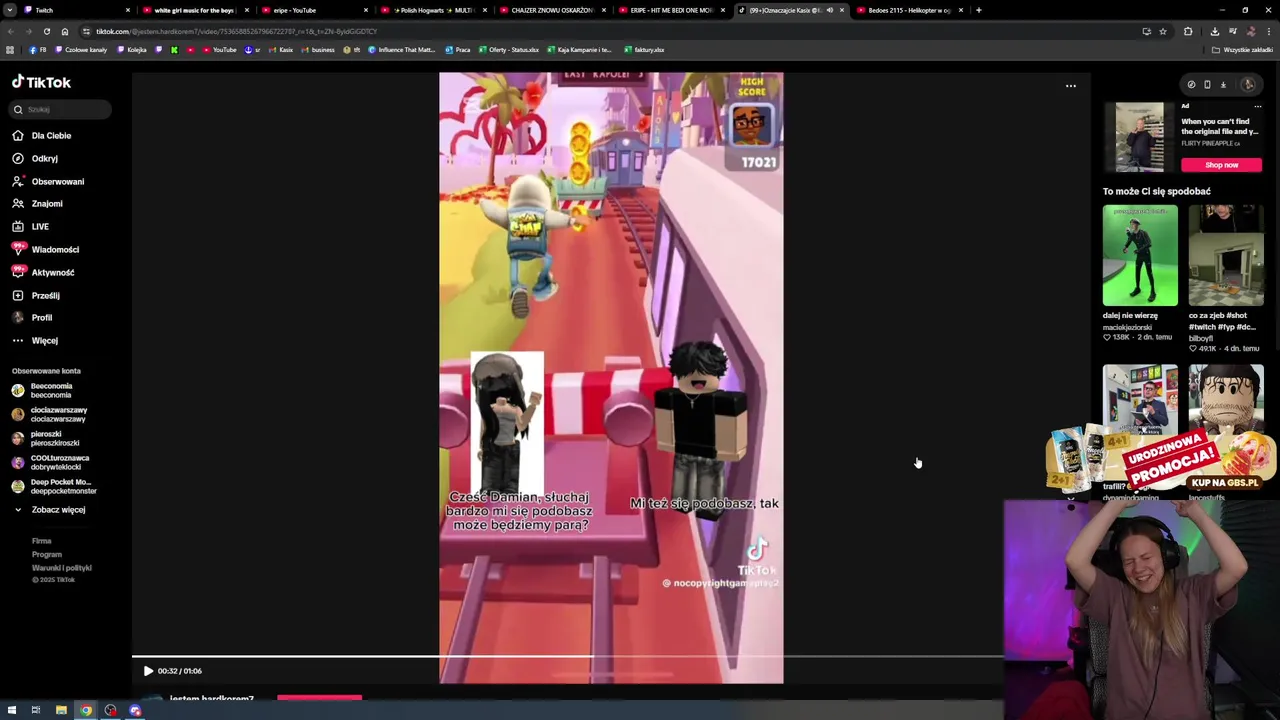Click the phone icon in top-right pill
The height and width of the screenshot is (720, 1280).
pos(1207,85)
